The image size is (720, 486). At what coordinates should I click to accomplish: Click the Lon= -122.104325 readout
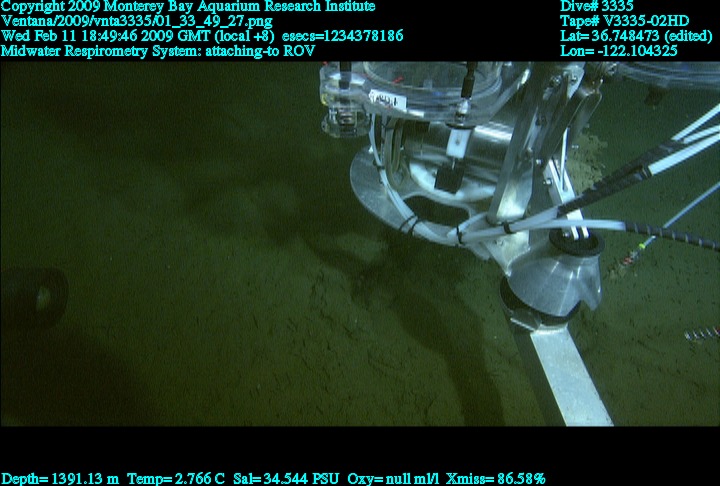619,51
